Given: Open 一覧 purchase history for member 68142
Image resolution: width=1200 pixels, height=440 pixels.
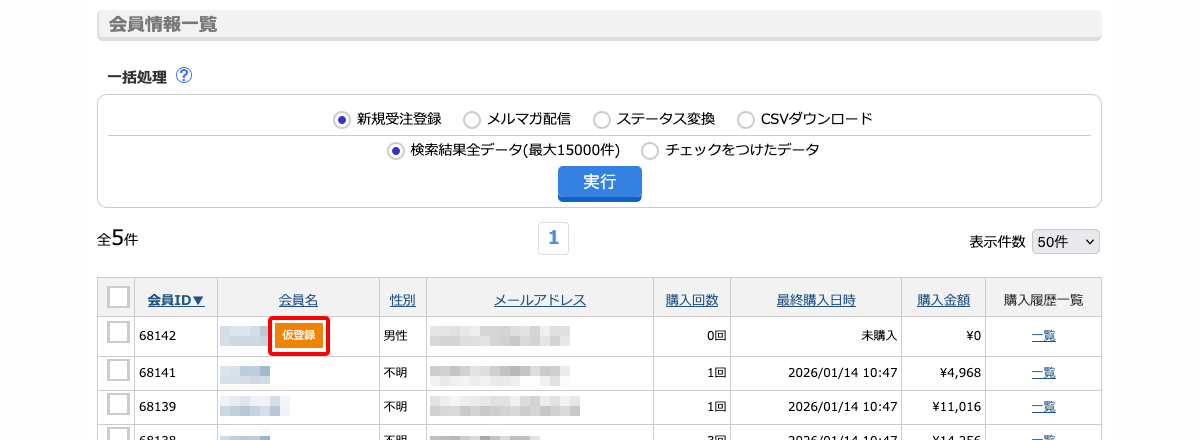Looking at the screenshot, I should [1043, 336].
